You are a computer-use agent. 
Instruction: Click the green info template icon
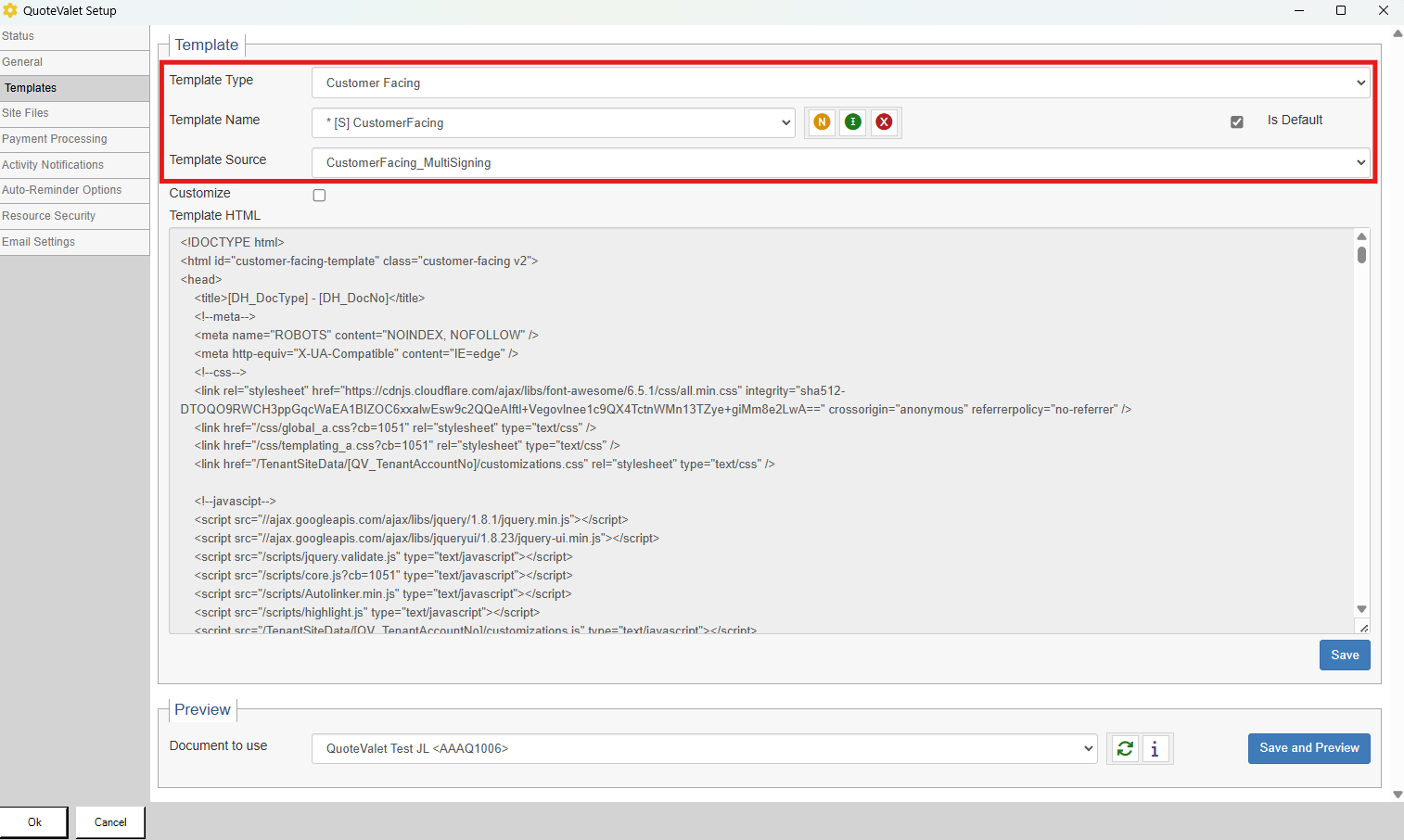[853, 122]
